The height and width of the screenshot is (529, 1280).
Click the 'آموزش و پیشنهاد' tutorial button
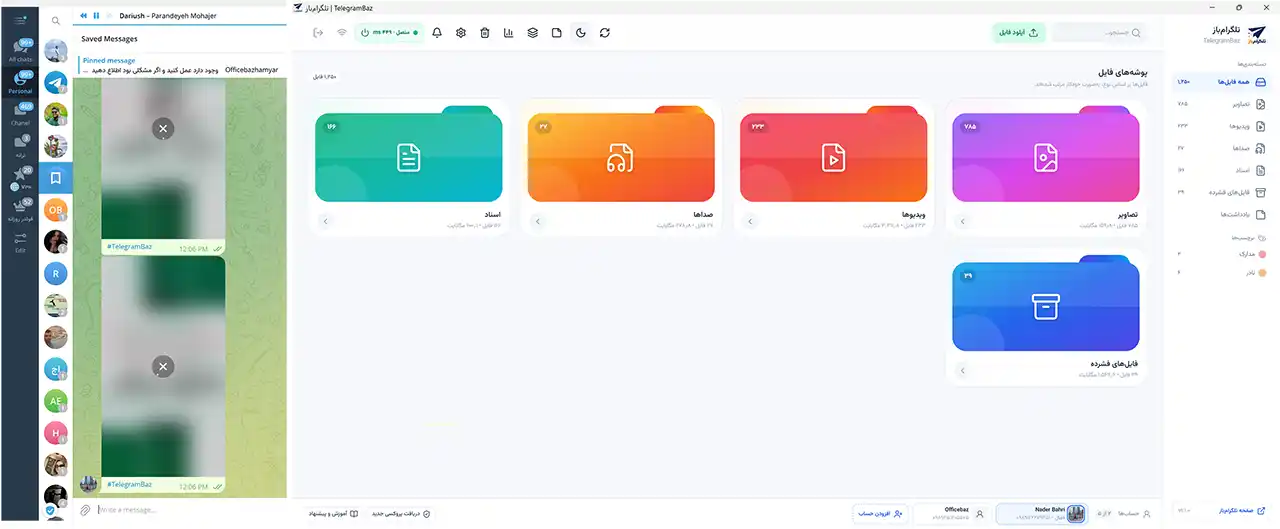click(x=334, y=513)
